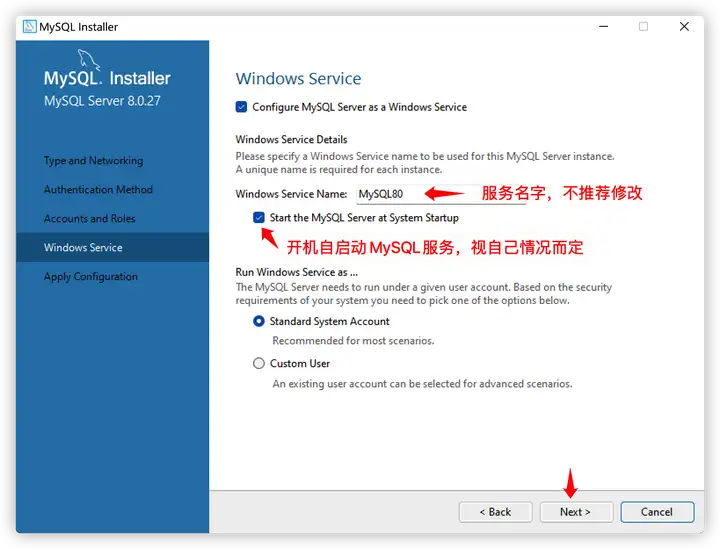
Task: Go to the Type and Networking step
Action: click(93, 161)
